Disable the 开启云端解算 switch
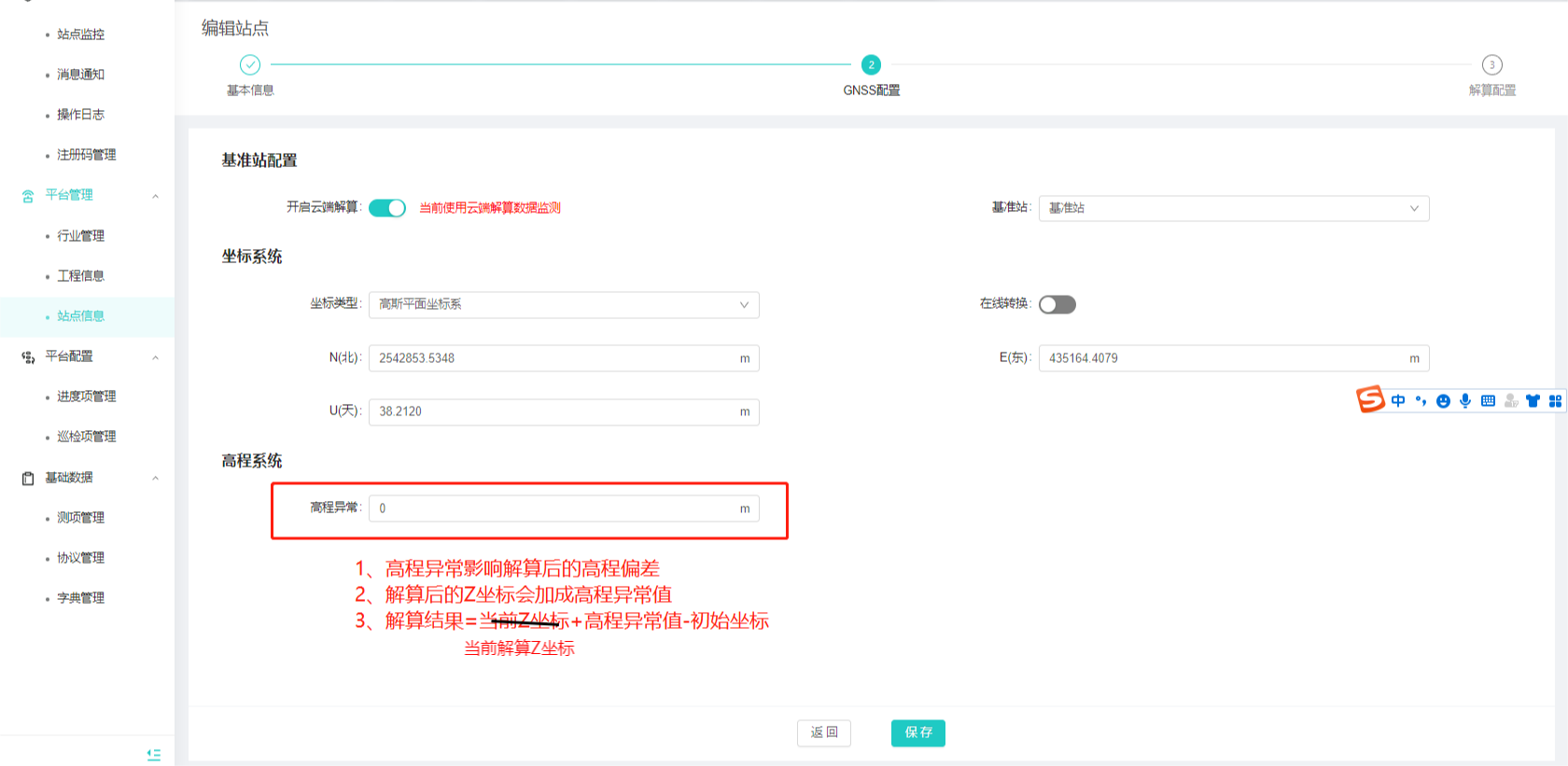The width and height of the screenshot is (1568, 766). click(387, 208)
